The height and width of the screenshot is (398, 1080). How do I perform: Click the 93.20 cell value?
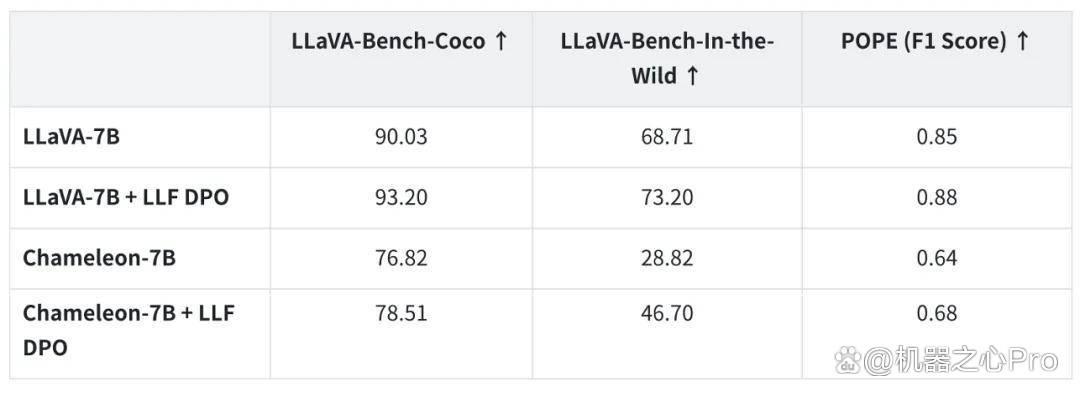click(401, 198)
